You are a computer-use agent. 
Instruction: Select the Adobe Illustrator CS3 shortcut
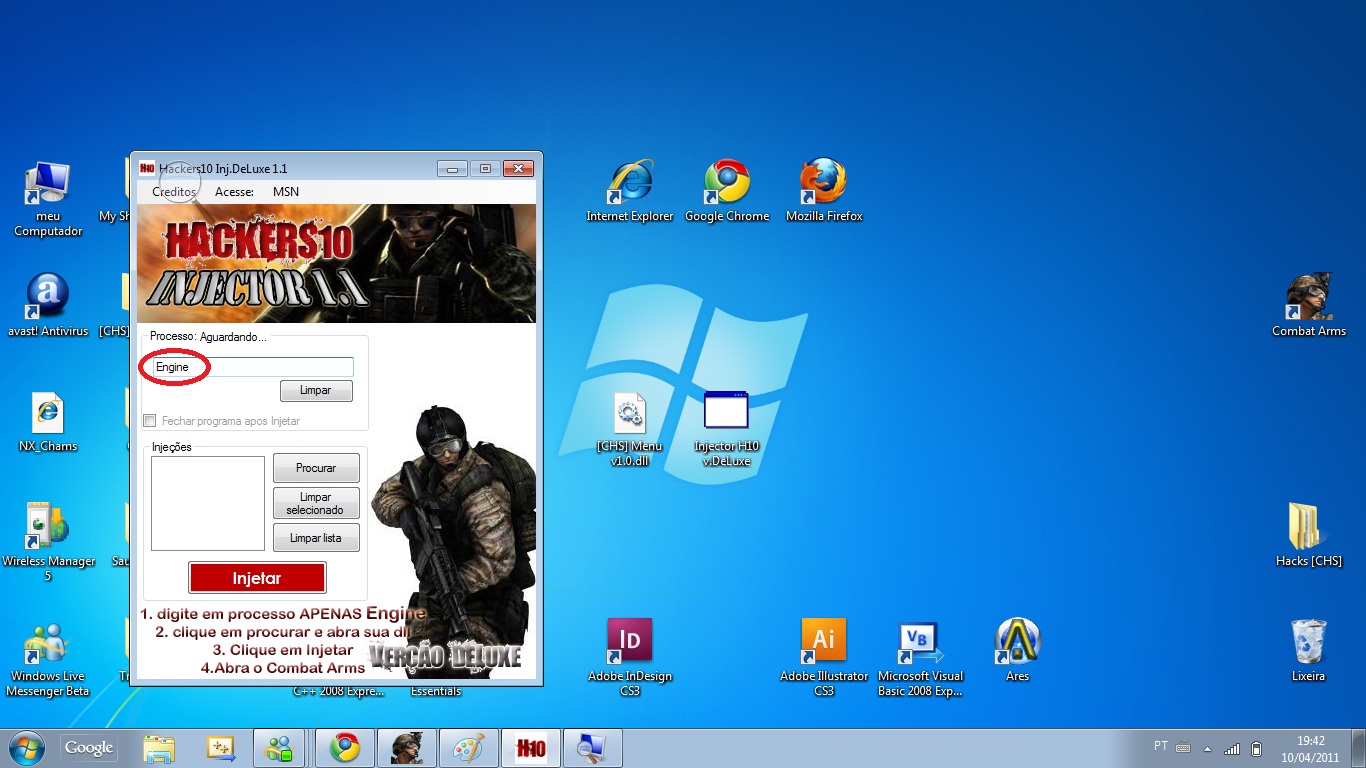click(824, 657)
